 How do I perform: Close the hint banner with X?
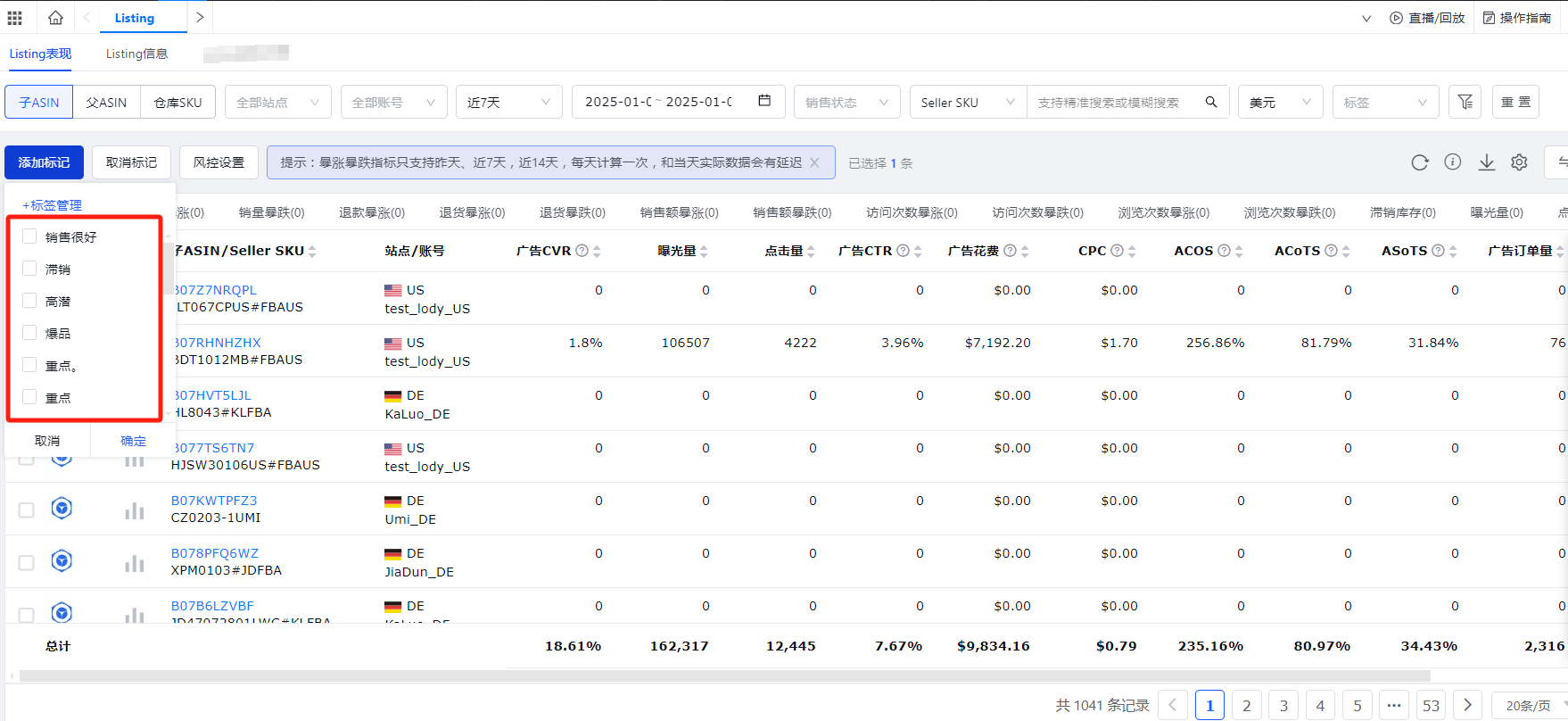[x=814, y=162]
